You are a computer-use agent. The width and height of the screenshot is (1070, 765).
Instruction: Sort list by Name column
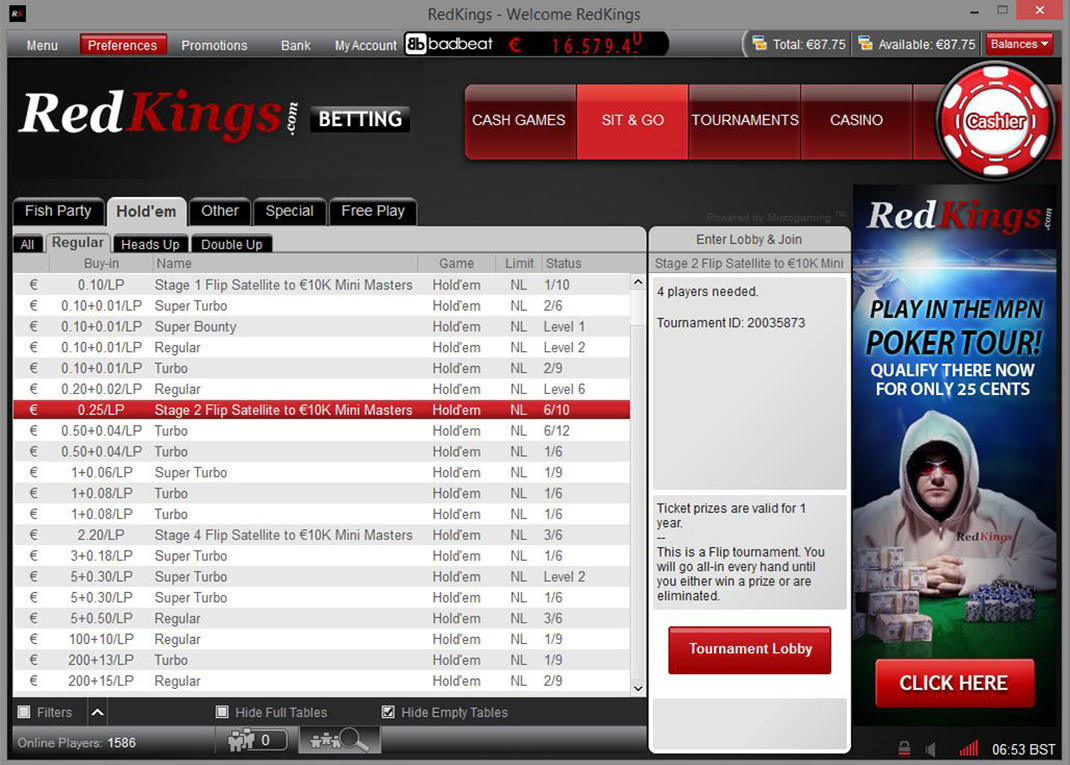click(285, 263)
